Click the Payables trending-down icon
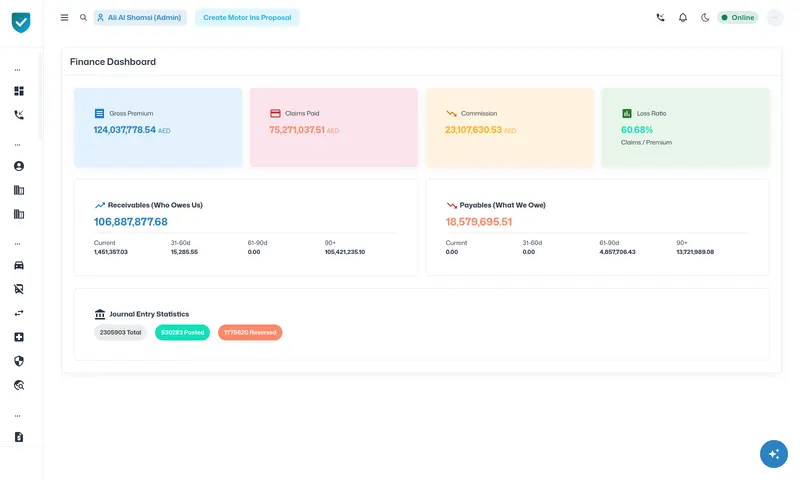 click(x=452, y=205)
